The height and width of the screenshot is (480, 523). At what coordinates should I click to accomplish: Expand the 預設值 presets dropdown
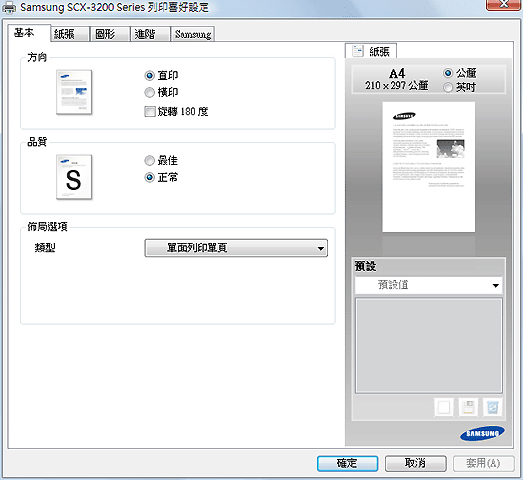429,285
